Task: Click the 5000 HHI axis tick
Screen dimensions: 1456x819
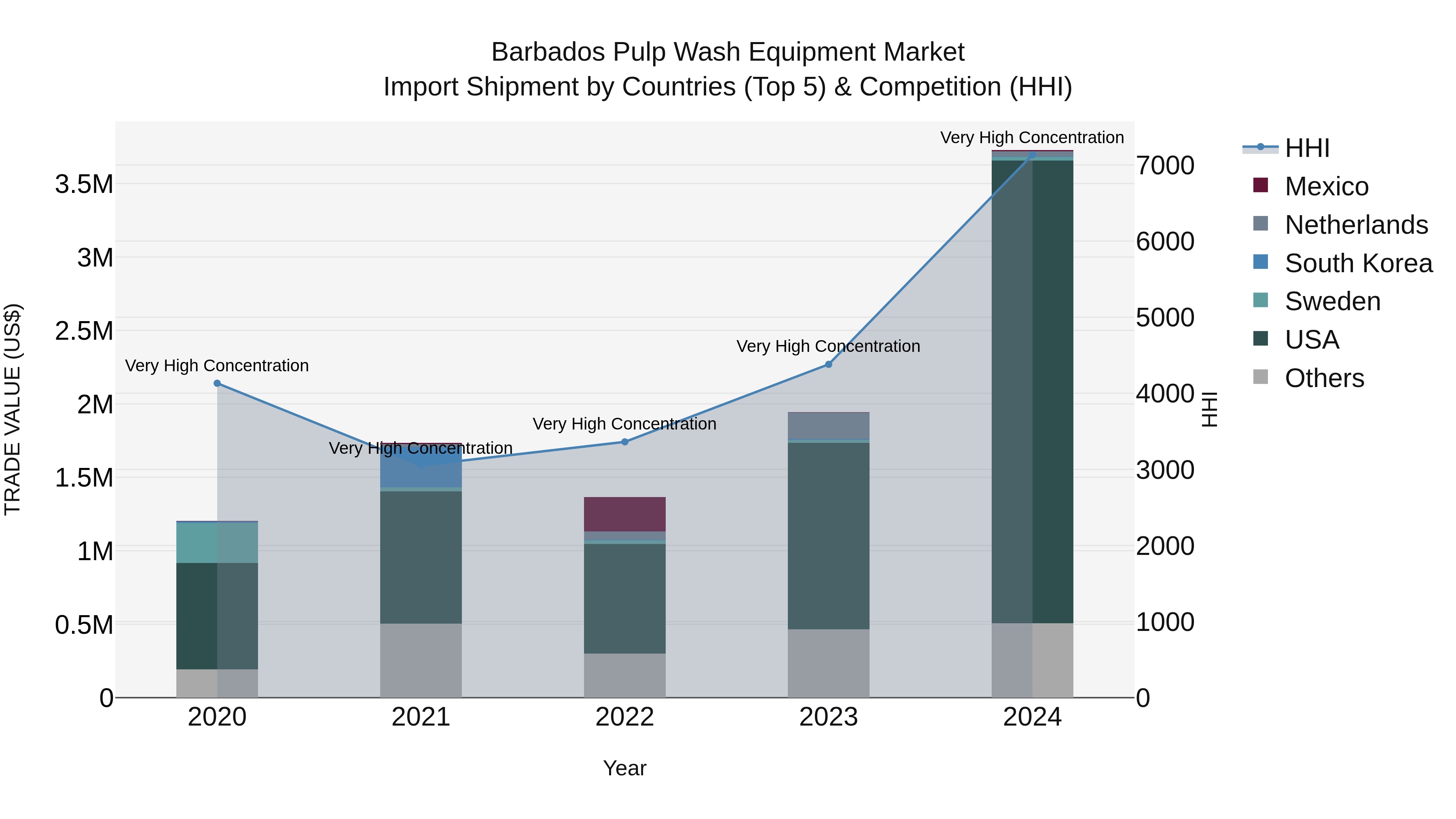Action: coord(1166,317)
